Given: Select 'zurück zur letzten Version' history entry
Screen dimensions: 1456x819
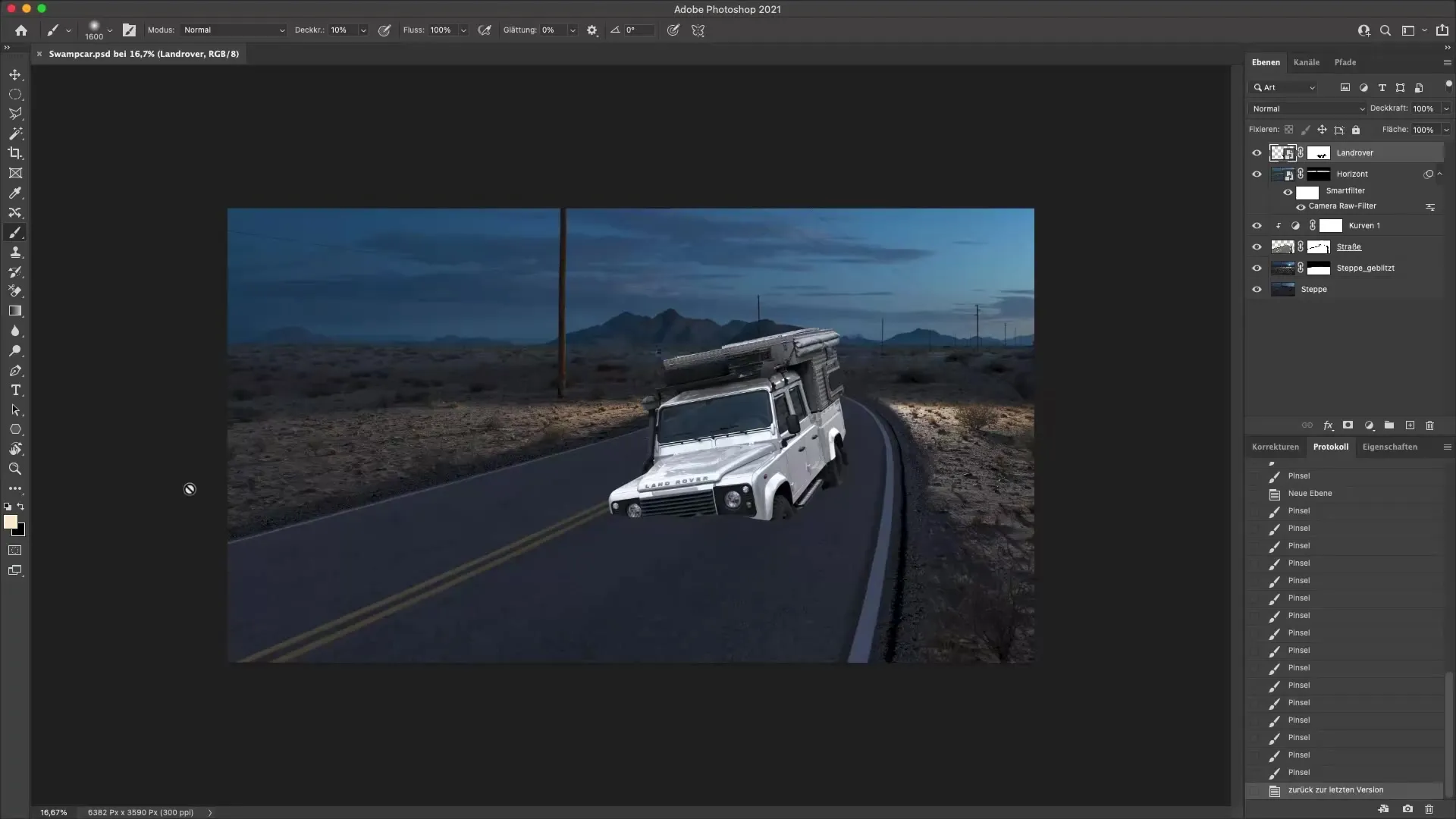Looking at the screenshot, I should coord(1335,790).
